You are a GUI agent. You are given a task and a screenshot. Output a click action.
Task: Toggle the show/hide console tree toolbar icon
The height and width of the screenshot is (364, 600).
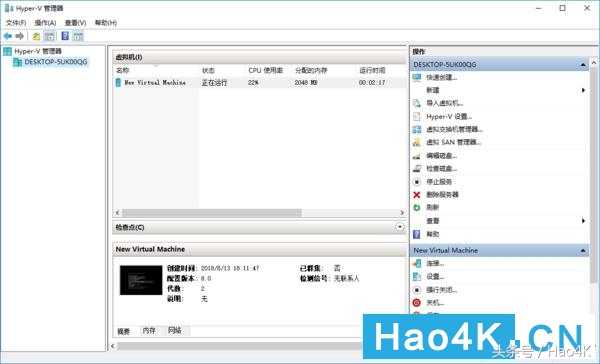coord(49,36)
